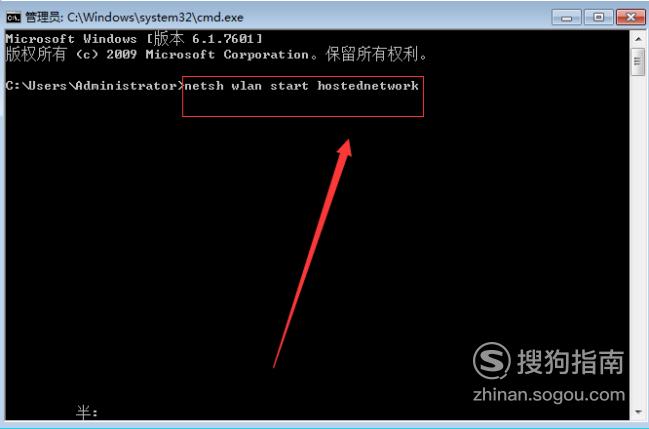649x429 pixels.
Task: Open the zhinan.sogou.com watermark link
Action: (x=549, y=395)
